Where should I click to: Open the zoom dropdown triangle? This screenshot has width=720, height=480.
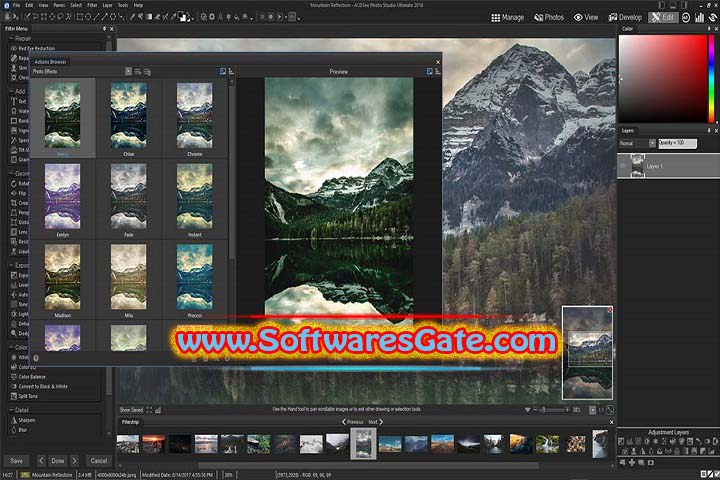[x=528, y=410]
